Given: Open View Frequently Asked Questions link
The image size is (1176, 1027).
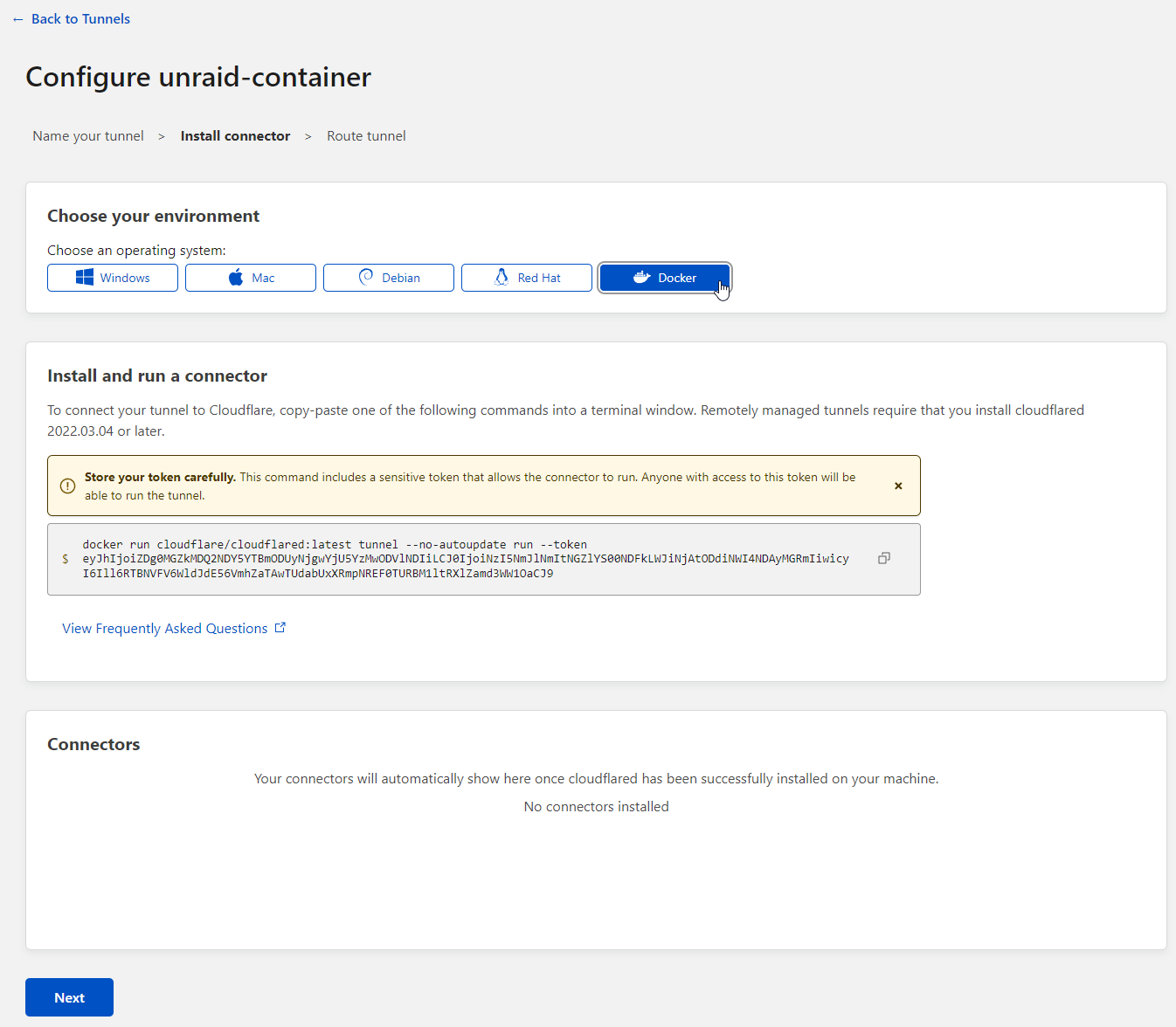Looking at the screenshot, I should coord(165,629).
